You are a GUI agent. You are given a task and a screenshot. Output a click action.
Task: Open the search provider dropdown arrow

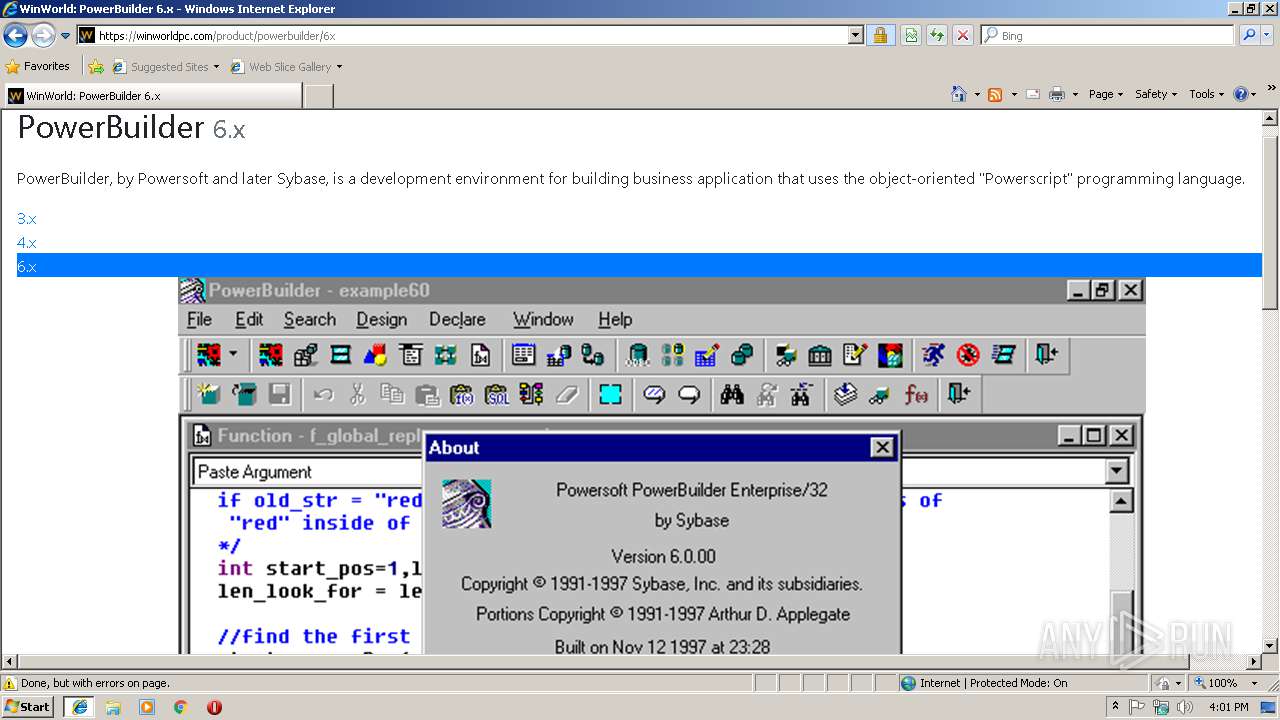click(1268, 35)
